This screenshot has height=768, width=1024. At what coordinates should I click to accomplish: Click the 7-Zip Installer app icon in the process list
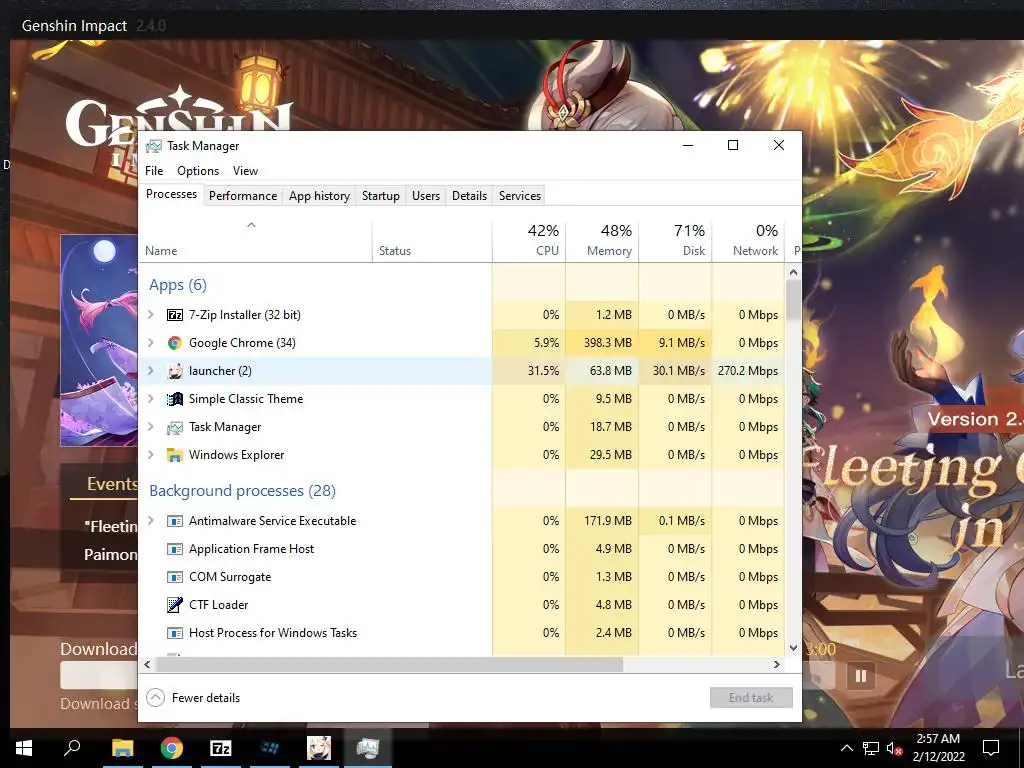[174, 315]
